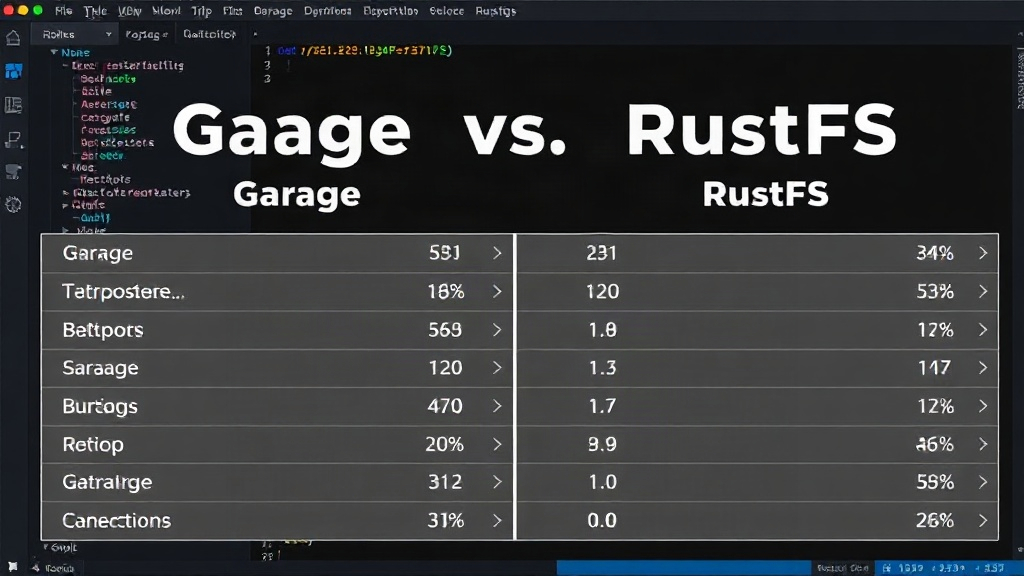This screenshot has height=576, width=1024.
Task: Select the Saraage row label
Action: pos(101,368)
